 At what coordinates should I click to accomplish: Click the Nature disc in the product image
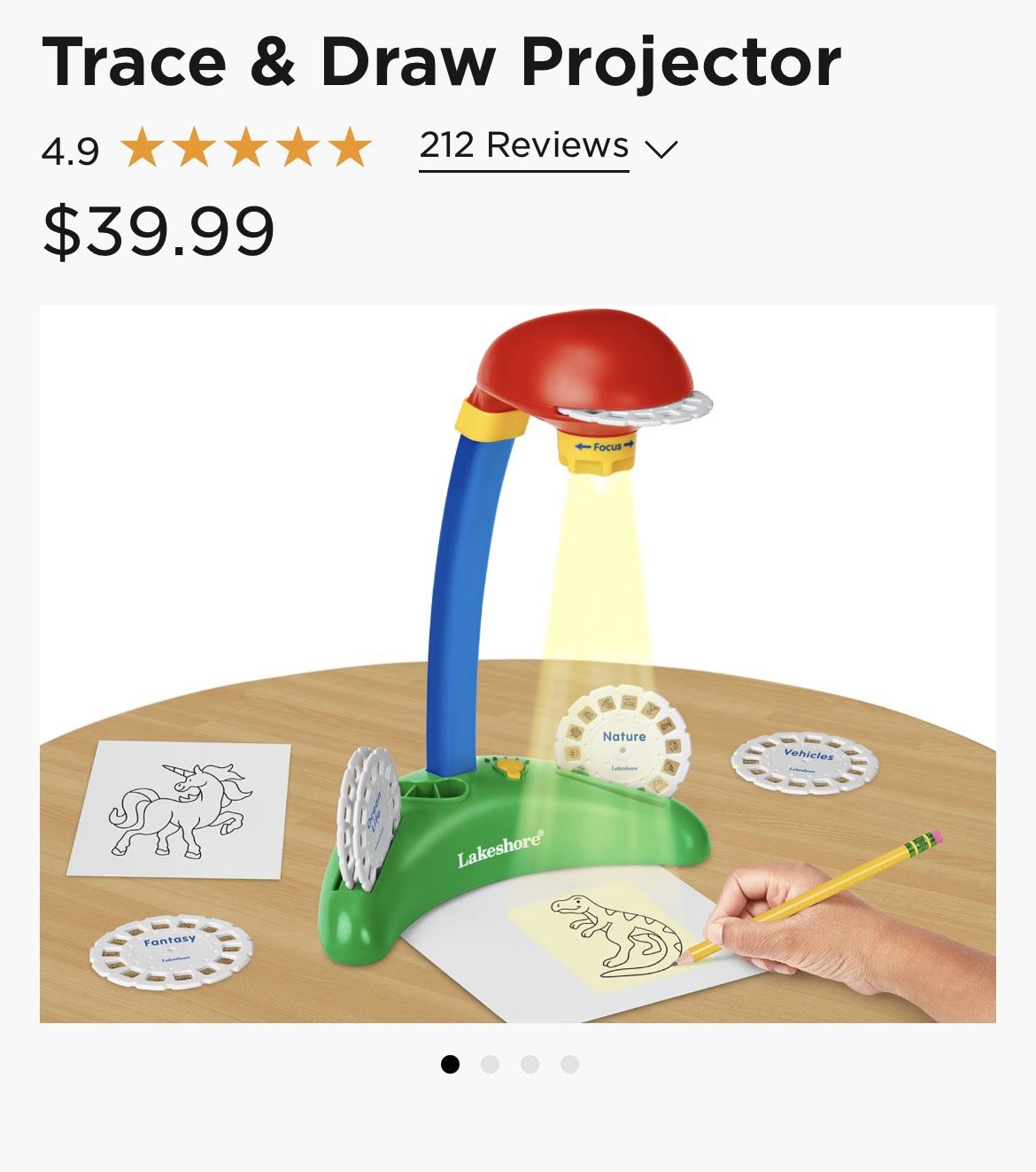(x=622, y=740)
